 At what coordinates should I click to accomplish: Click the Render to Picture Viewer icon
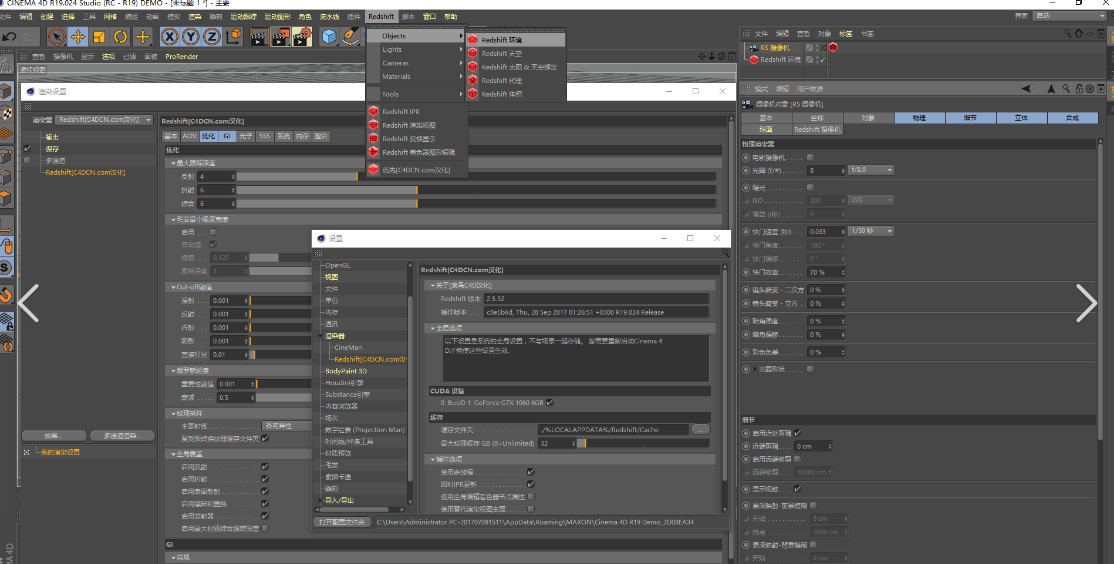(x=281, y=36)
